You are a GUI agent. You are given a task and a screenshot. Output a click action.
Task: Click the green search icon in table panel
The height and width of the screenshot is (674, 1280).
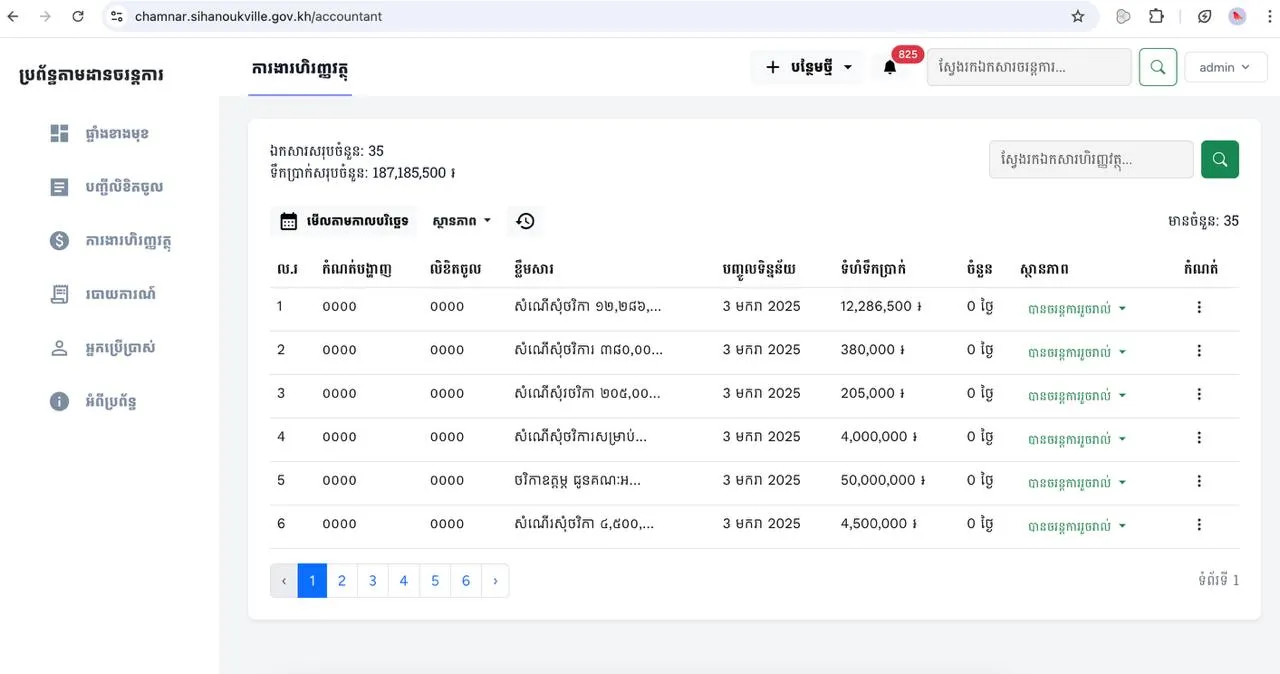pyautogui.click(x=1219, y=159)
